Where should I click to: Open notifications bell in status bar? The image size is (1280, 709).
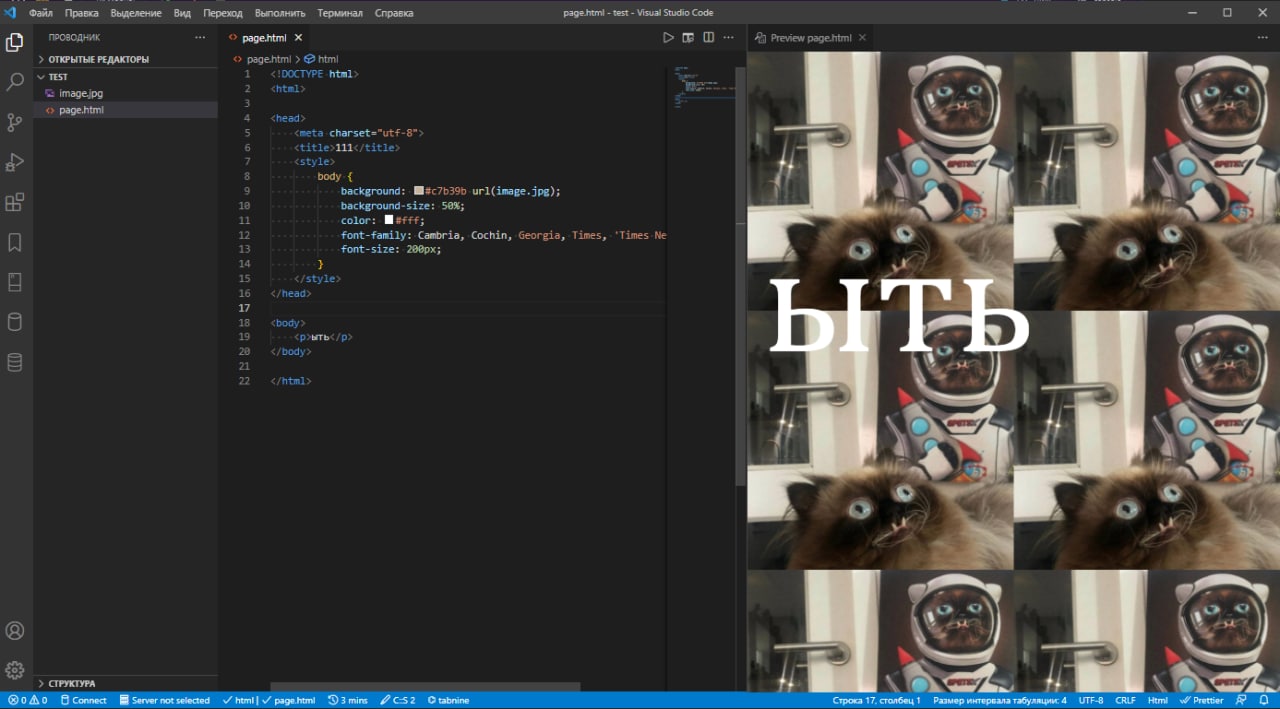(x=1265, y=700)
